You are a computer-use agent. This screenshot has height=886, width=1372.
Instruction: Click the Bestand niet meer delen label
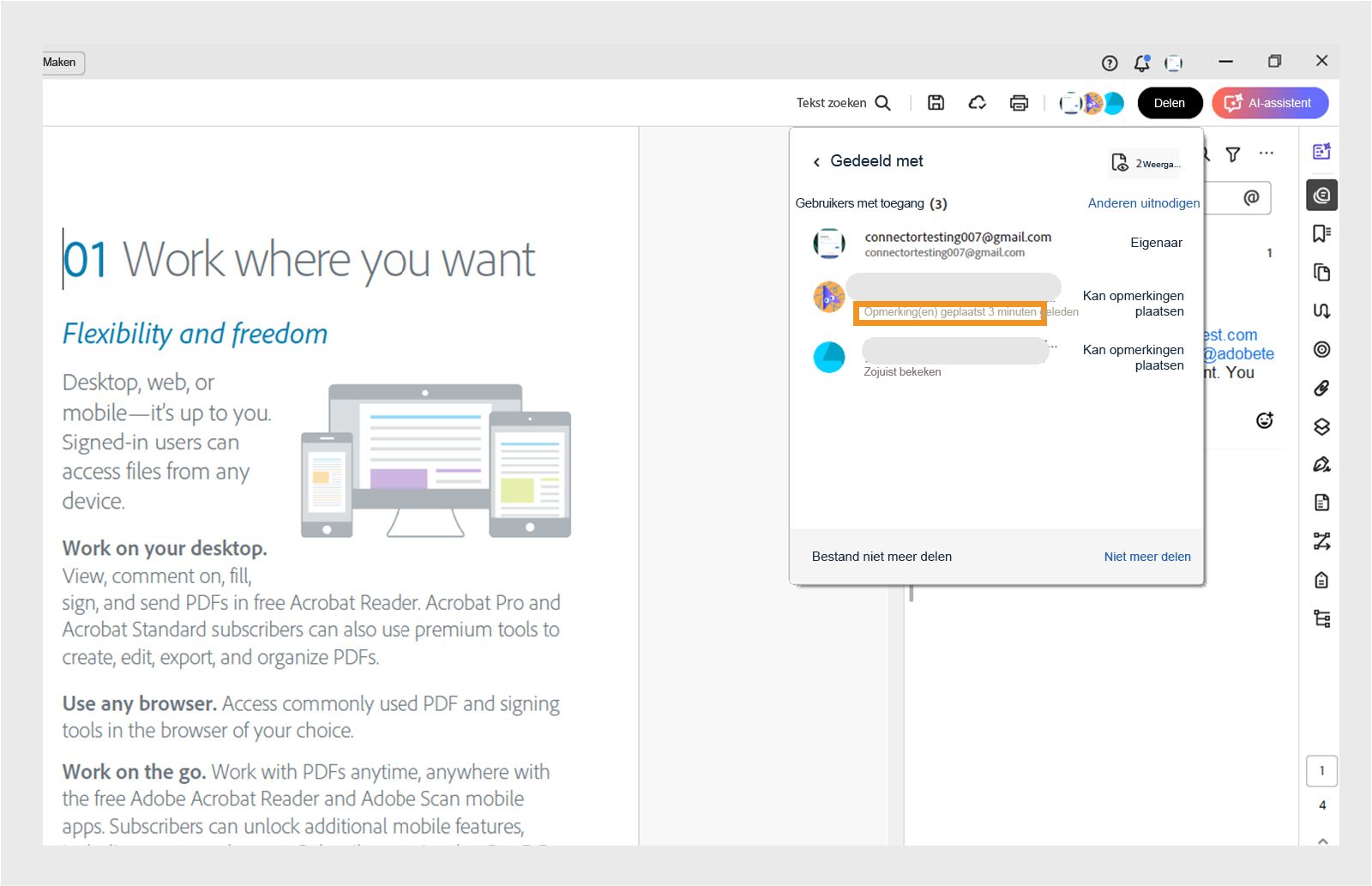click(882, 557)
